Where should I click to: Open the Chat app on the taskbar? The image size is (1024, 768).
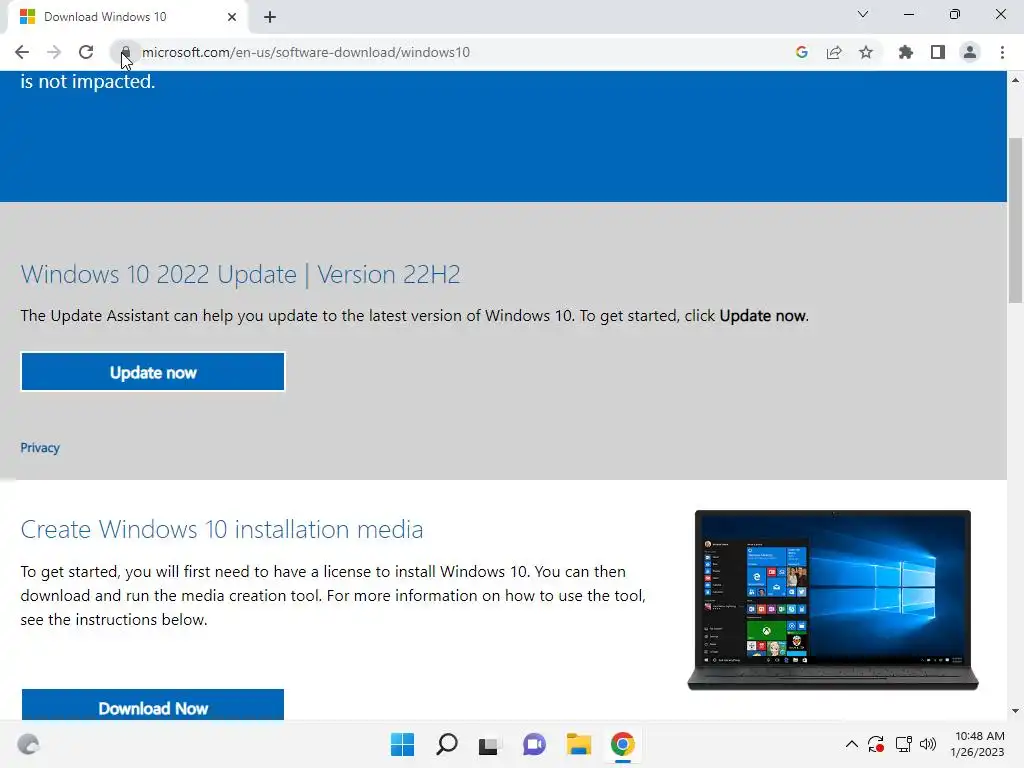[534, 744]
